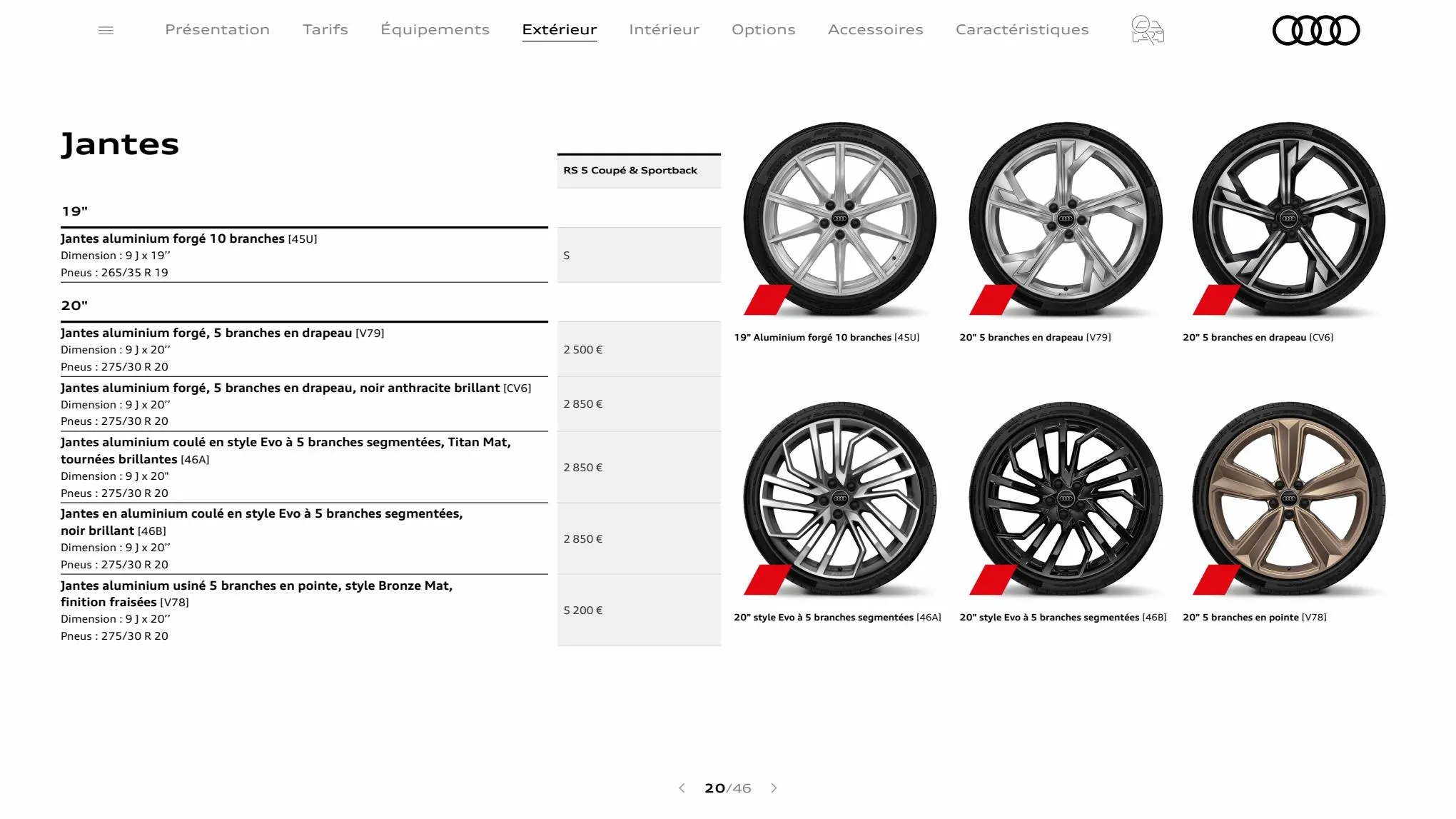Click the 2 850 € price for CV6
The image size is (1456, 819).
coord(639,404)
